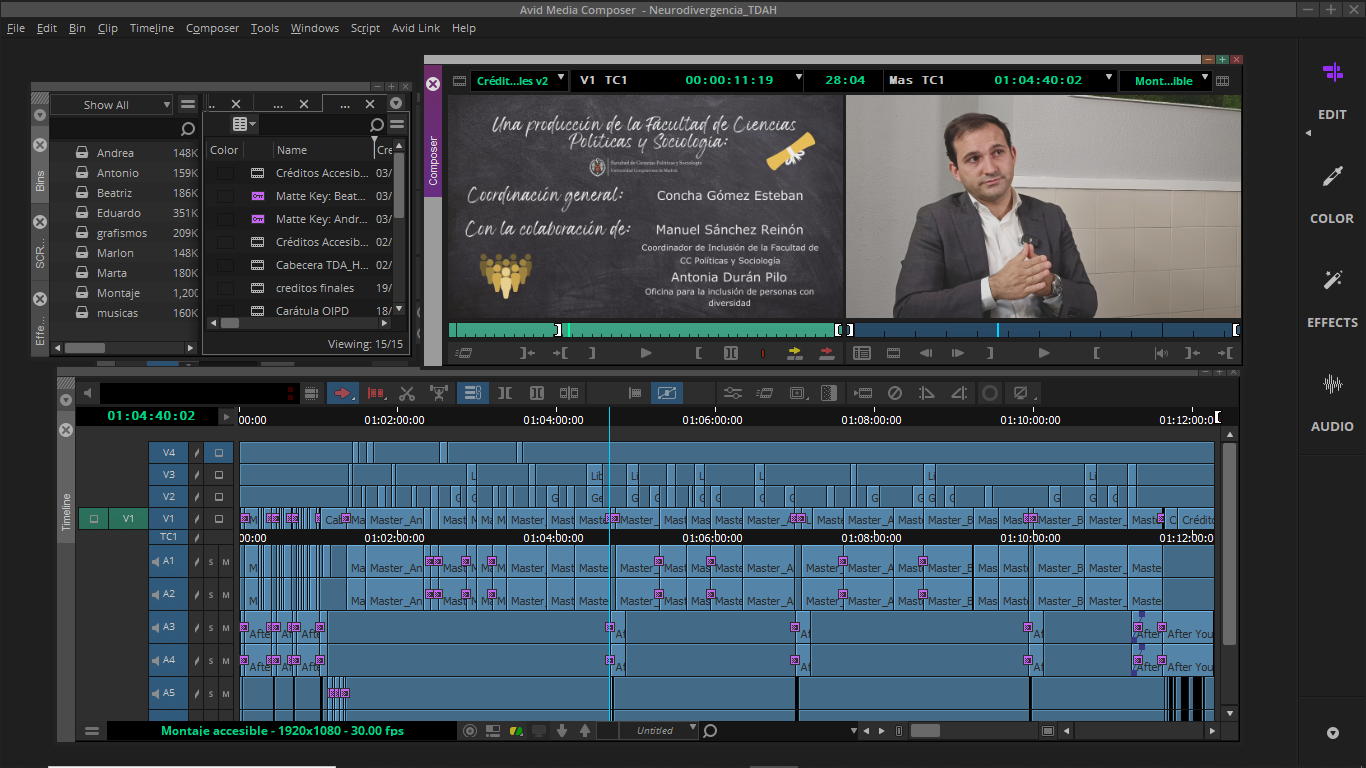Adjust the timeline zoom scale slider

[925, 731]
